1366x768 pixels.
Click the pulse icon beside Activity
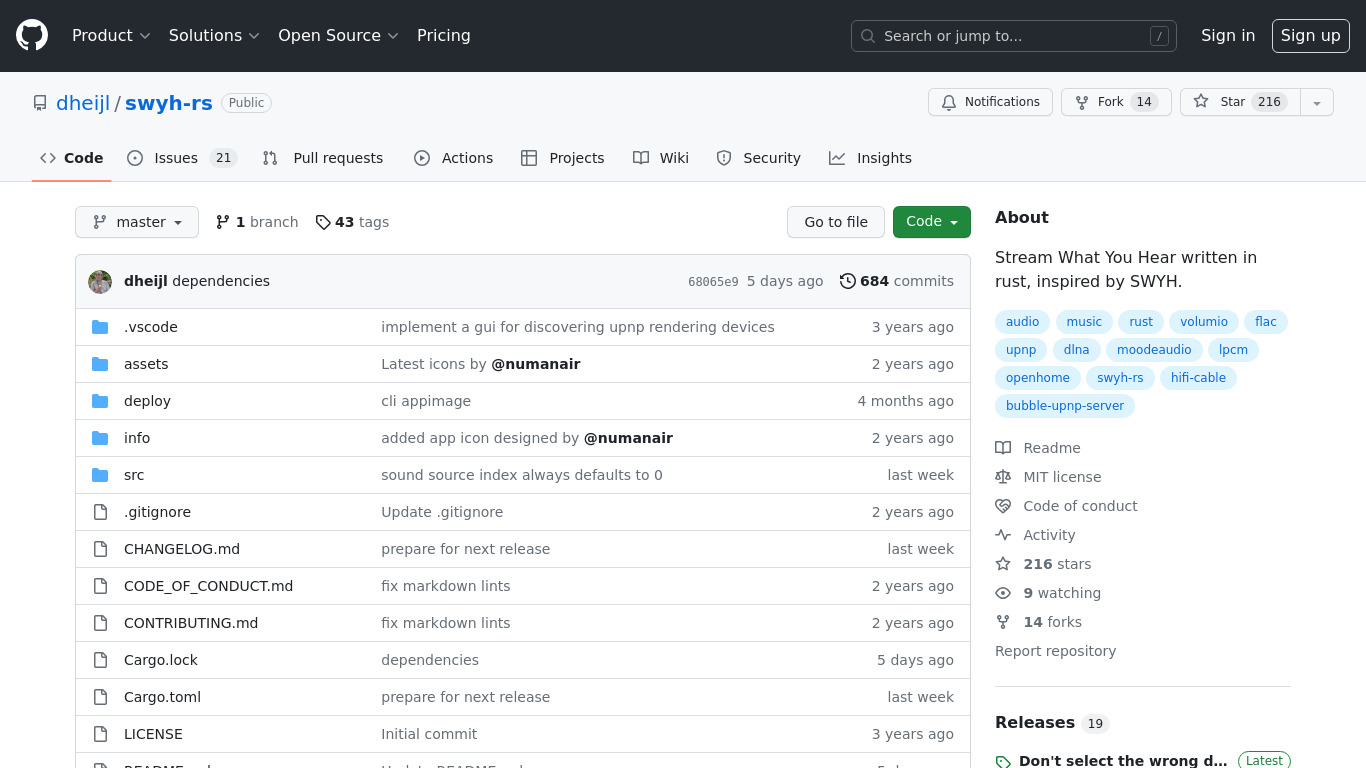point(1003,535)
